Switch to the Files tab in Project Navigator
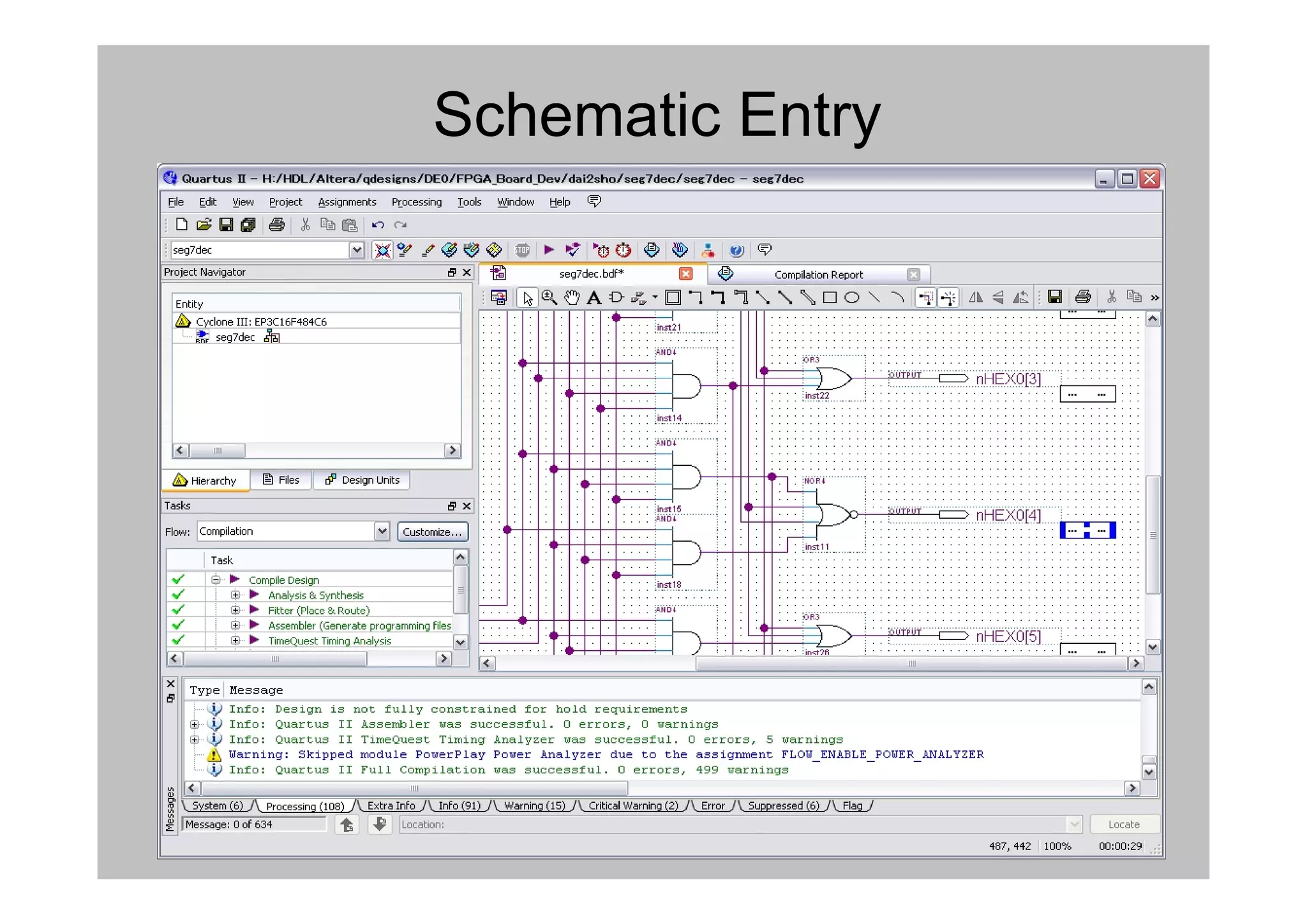Viewport: 1307px width, 924px height. [x=281, y=480]
